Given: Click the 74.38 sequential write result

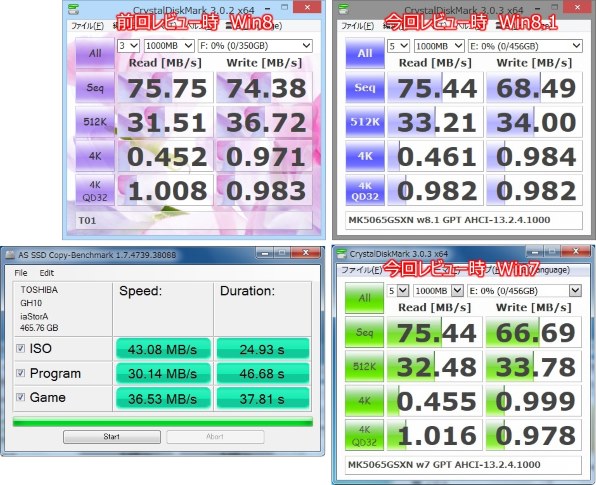Looking at the screenshot, I should point(265,88).
